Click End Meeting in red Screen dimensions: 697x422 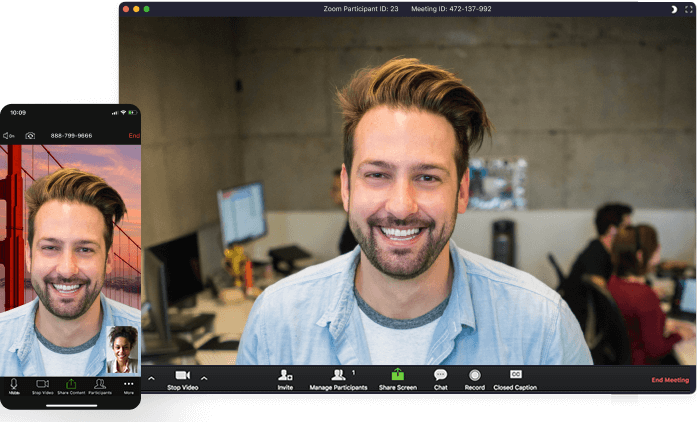pyautogui.click(x=670, y=380)
